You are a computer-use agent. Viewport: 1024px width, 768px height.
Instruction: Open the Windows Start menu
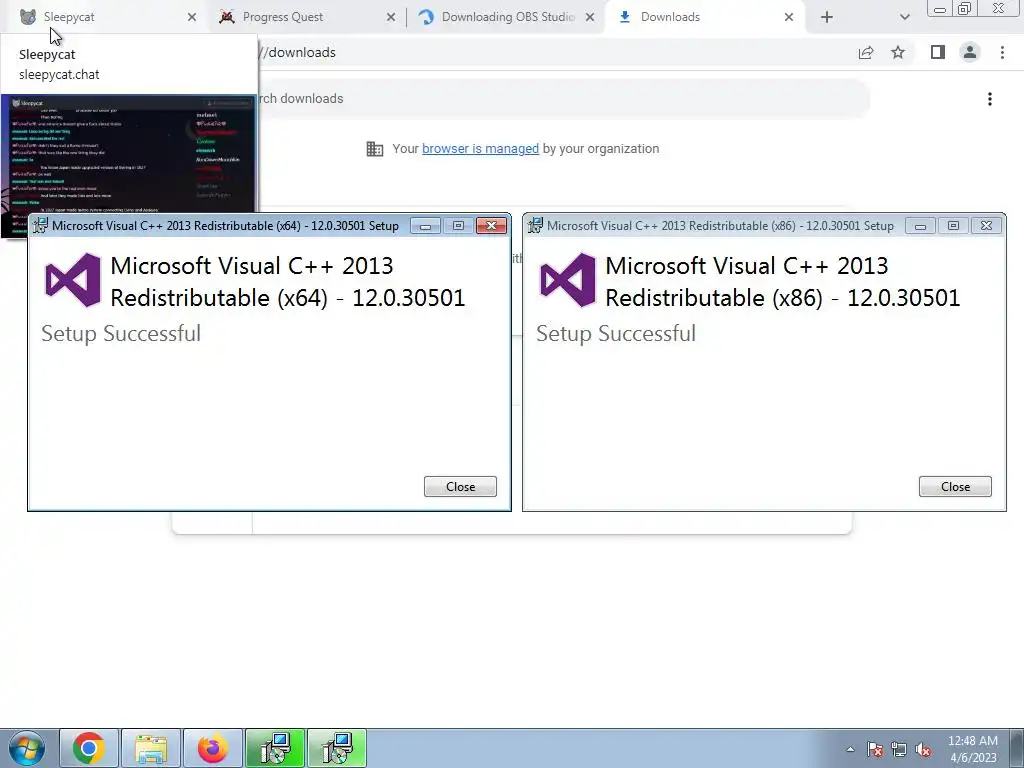pyautogui.click(x=27, y=749)
